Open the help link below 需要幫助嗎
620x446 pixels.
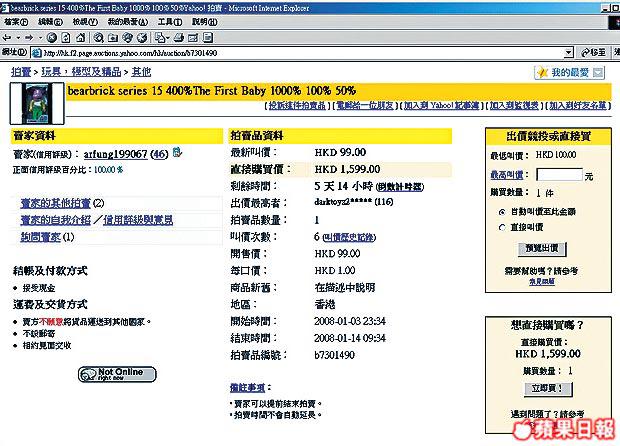[x=542, y=281]
